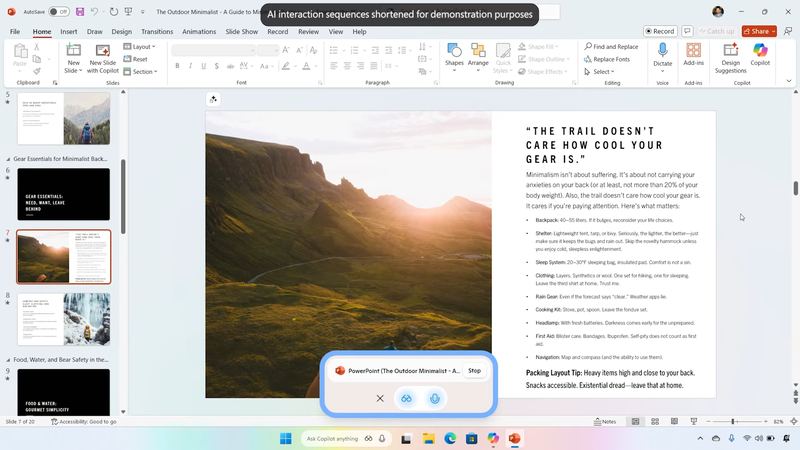The height and width of the screenshot is (450, 800).
Task: Open Microsoft Edge from taskbar
Action: [450, 438]
